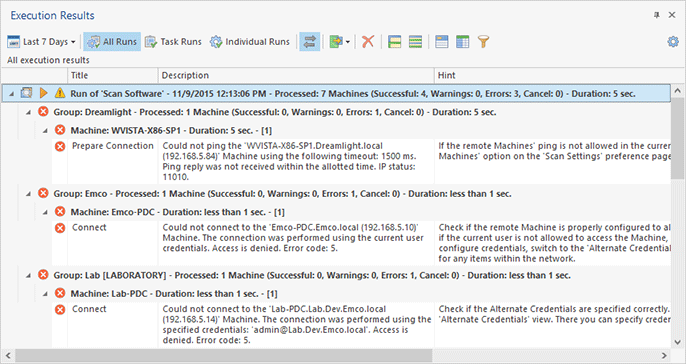Click the horizontal scrollbar right arrow
Screen dimensions: 686x364
coord(664,355)
